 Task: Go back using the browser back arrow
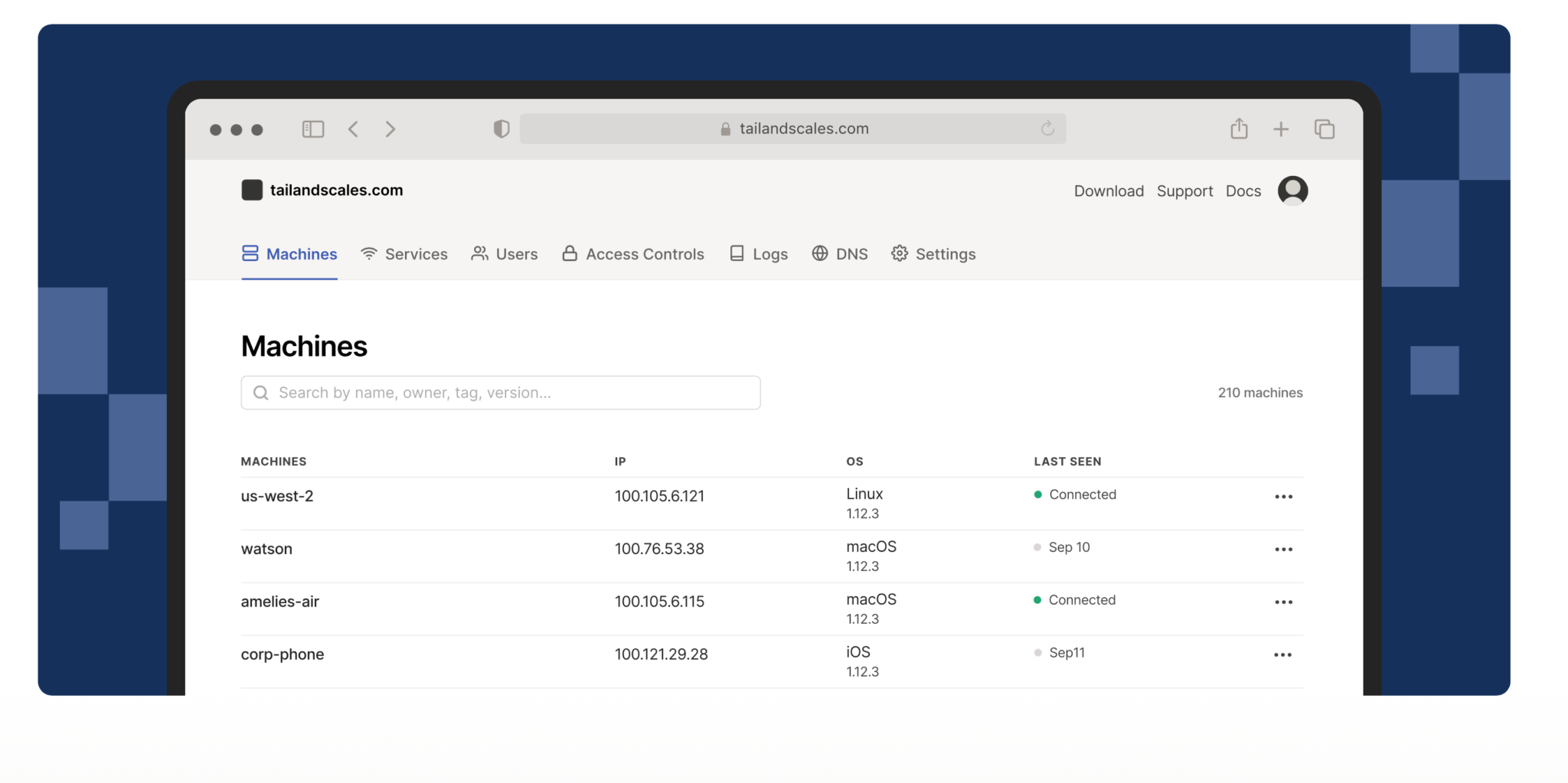coord(353,129)
